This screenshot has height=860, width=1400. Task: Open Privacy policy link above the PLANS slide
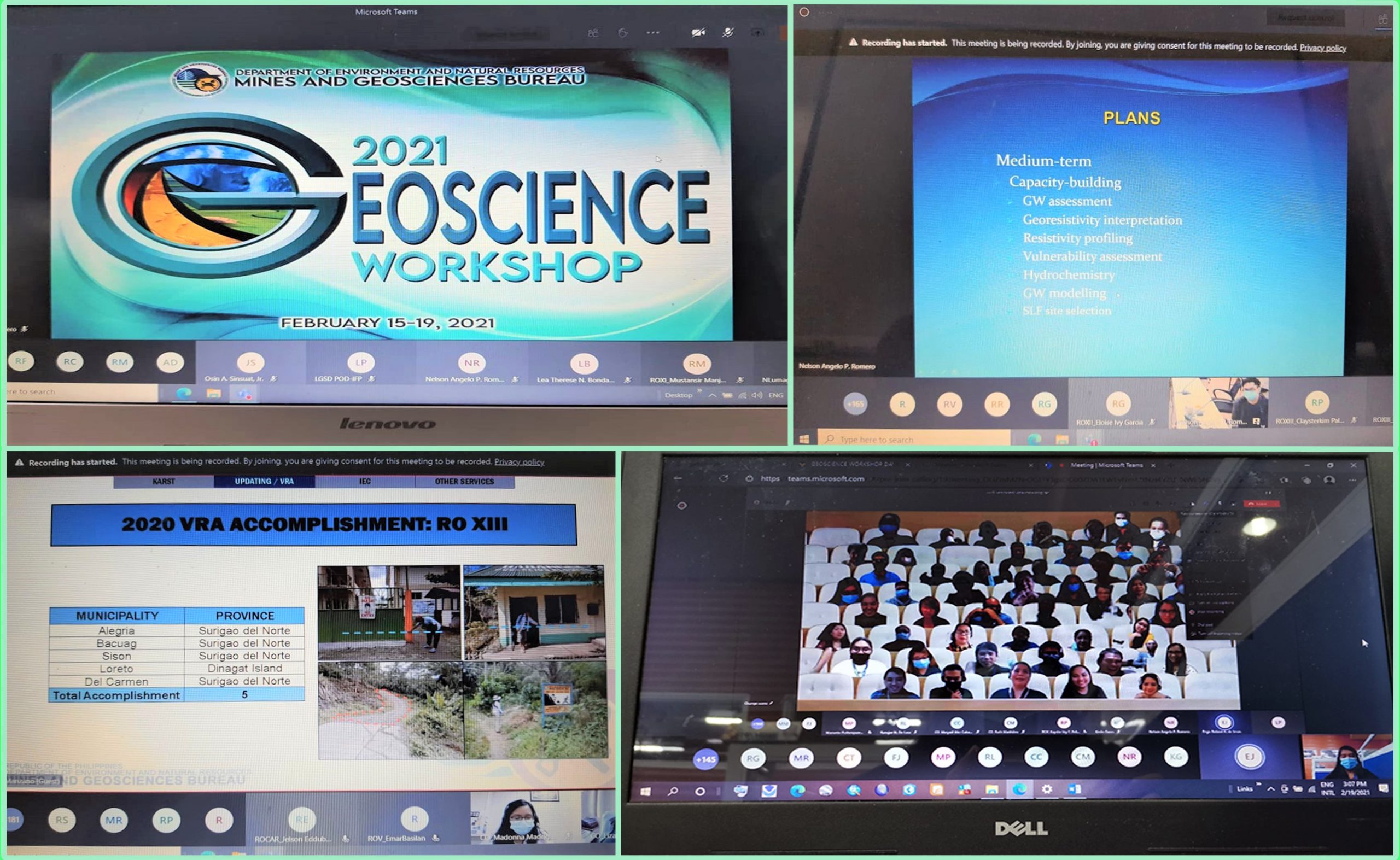coord(1323,48)
